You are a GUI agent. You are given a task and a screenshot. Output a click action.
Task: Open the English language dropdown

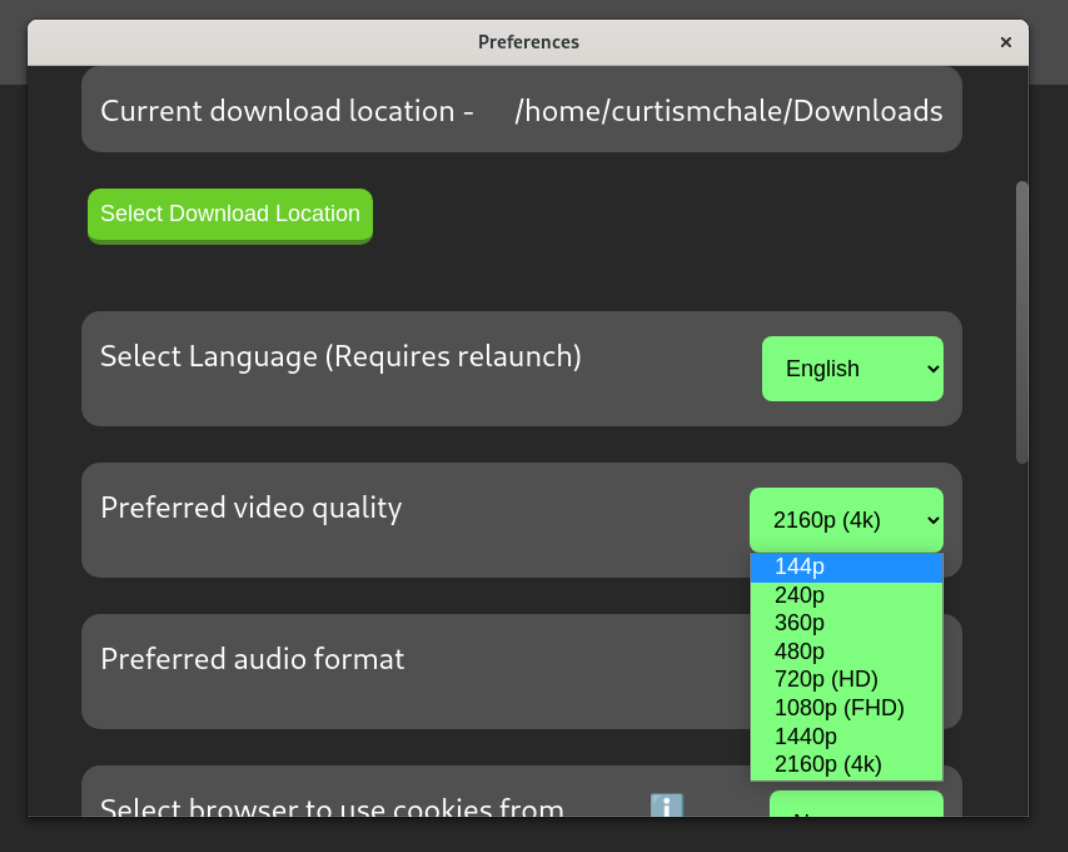tap(852, 369)
